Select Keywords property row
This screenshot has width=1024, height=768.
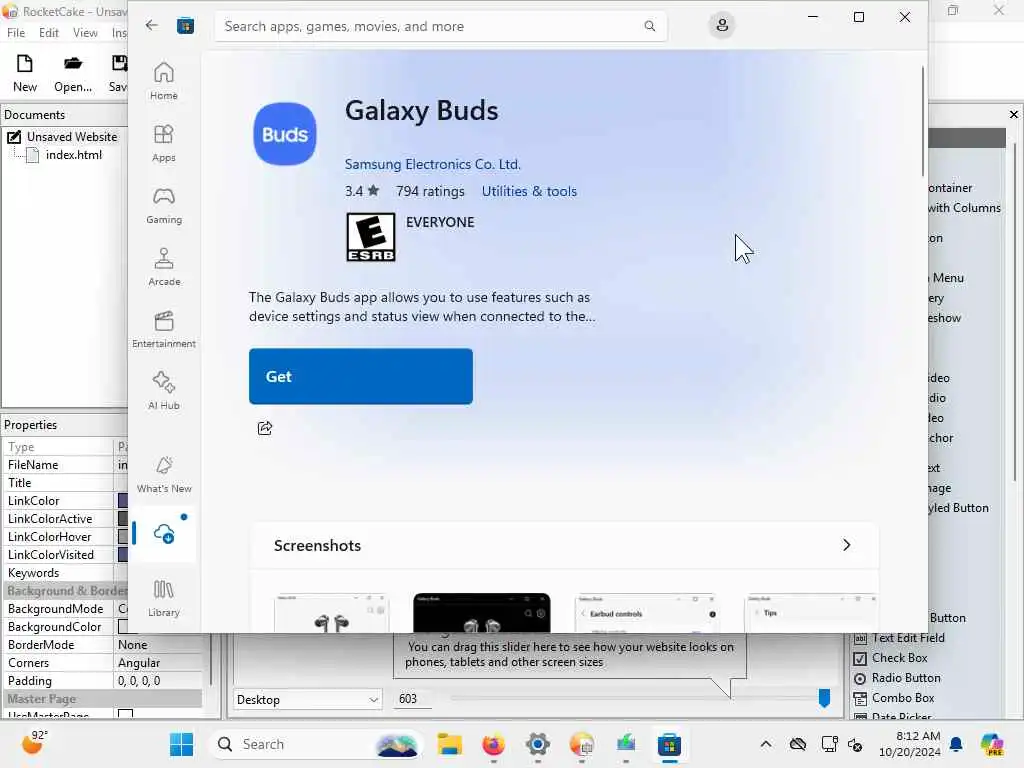click(65, 573)
